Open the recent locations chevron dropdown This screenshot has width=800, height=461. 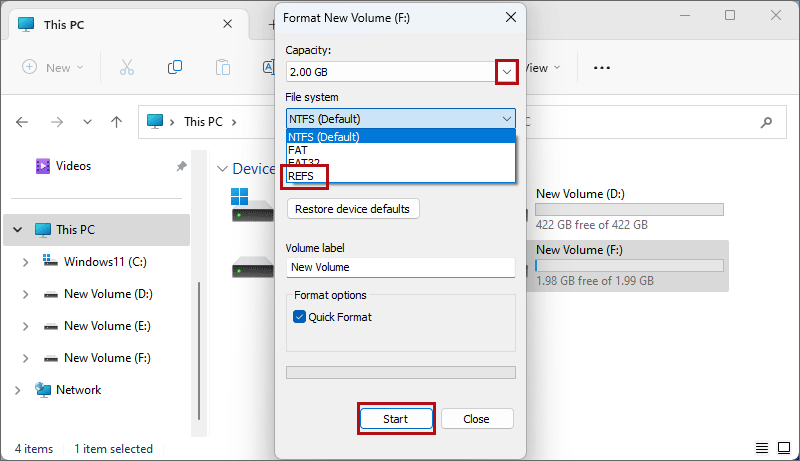pyautogui.click(x=87, y=122)
